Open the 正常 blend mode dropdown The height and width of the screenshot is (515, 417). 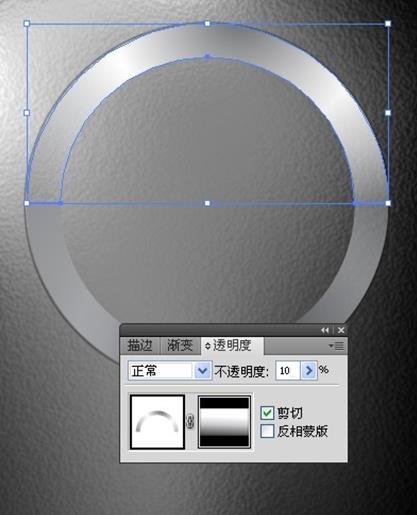point(170,370)
